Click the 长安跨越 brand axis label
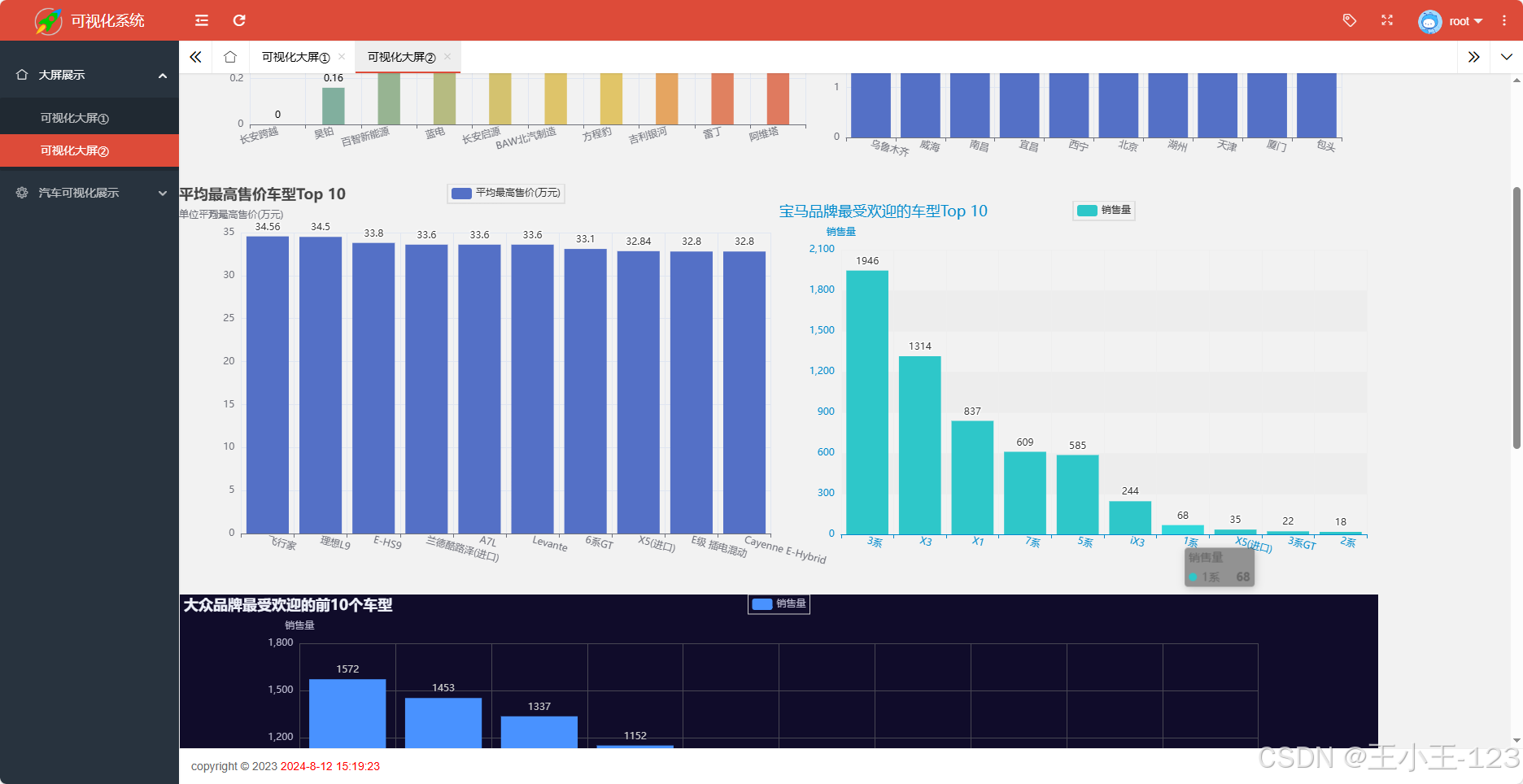The image size is (1523, 784). click(x=259, y=135)
